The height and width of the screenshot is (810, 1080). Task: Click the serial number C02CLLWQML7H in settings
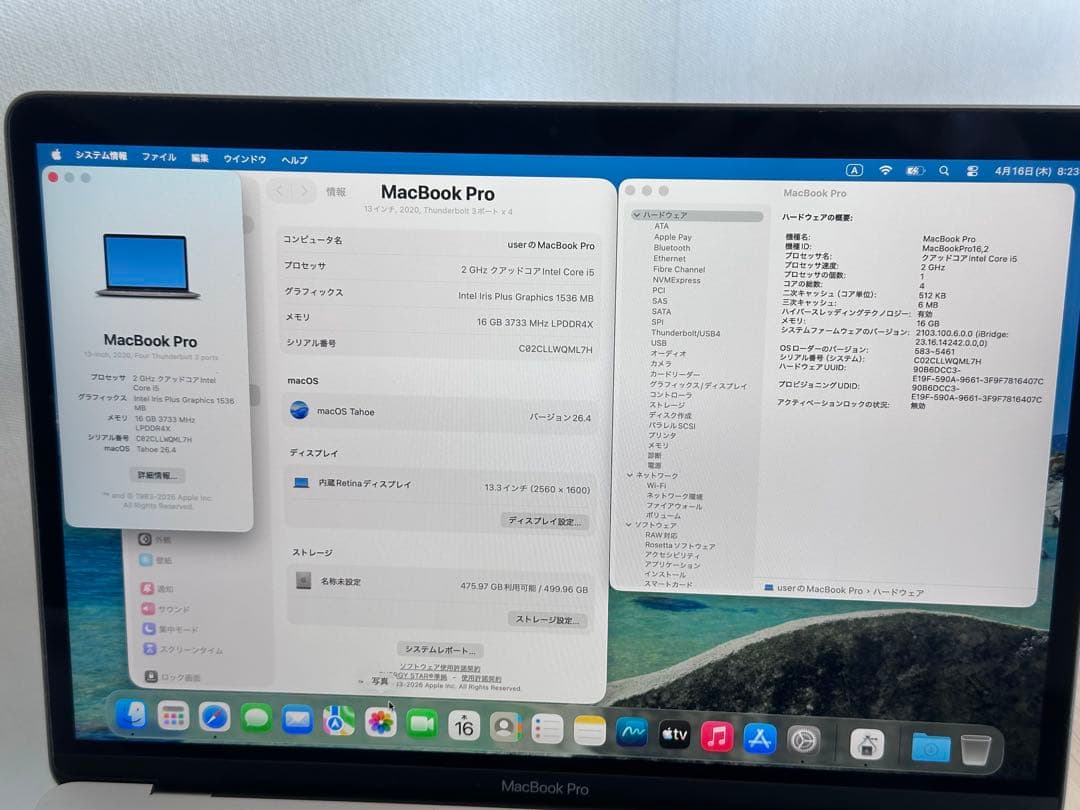tap(555, 349)
